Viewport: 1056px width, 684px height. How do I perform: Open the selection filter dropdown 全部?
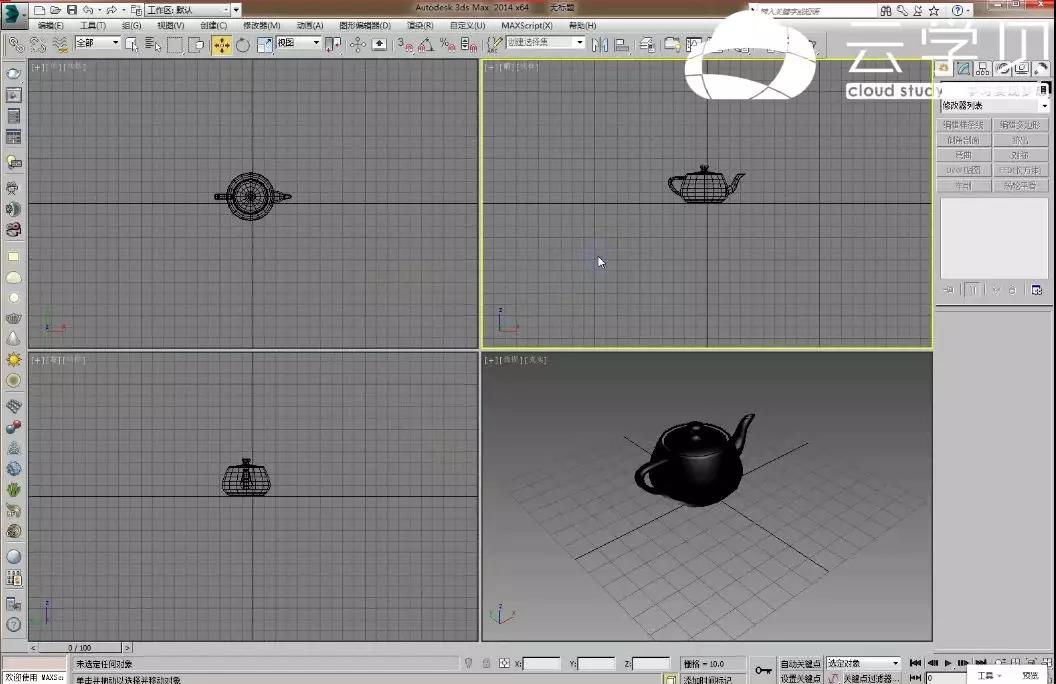[98, 42]
